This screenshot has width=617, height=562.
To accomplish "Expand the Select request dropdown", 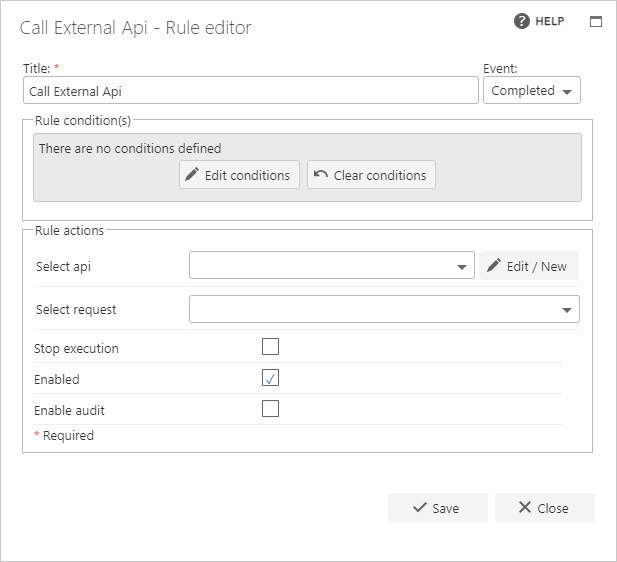I will coord(384,309).
